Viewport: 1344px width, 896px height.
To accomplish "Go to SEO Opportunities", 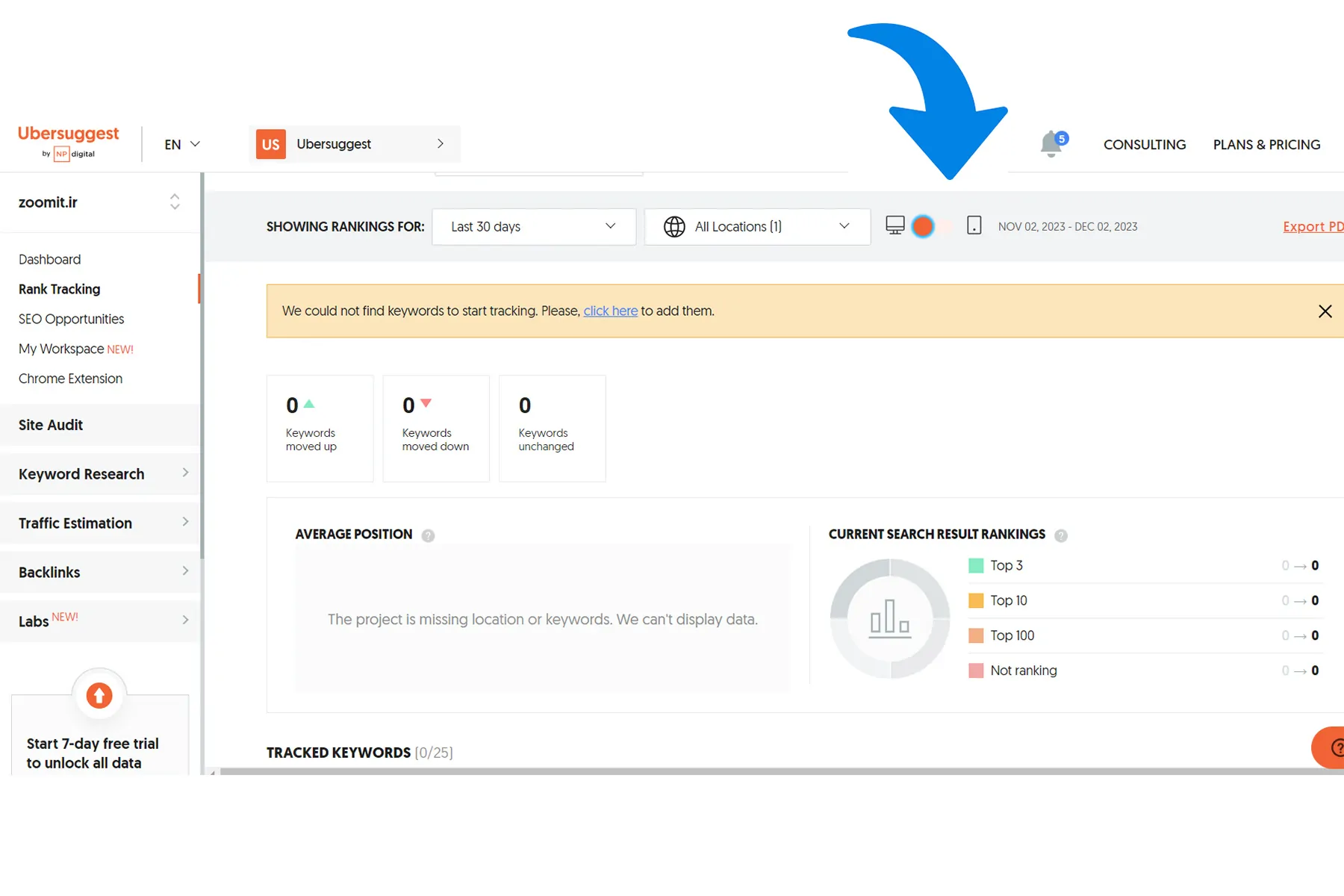I will click(x=71, y=319).
